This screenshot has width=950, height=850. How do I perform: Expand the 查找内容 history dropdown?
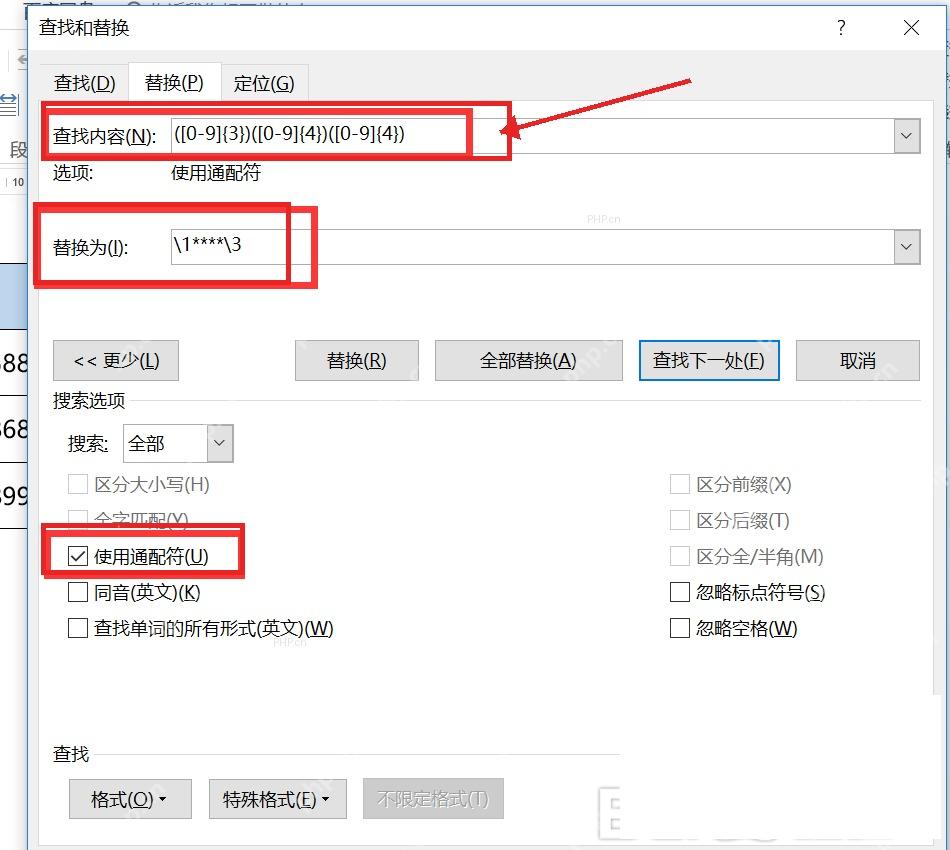(906, 136)
